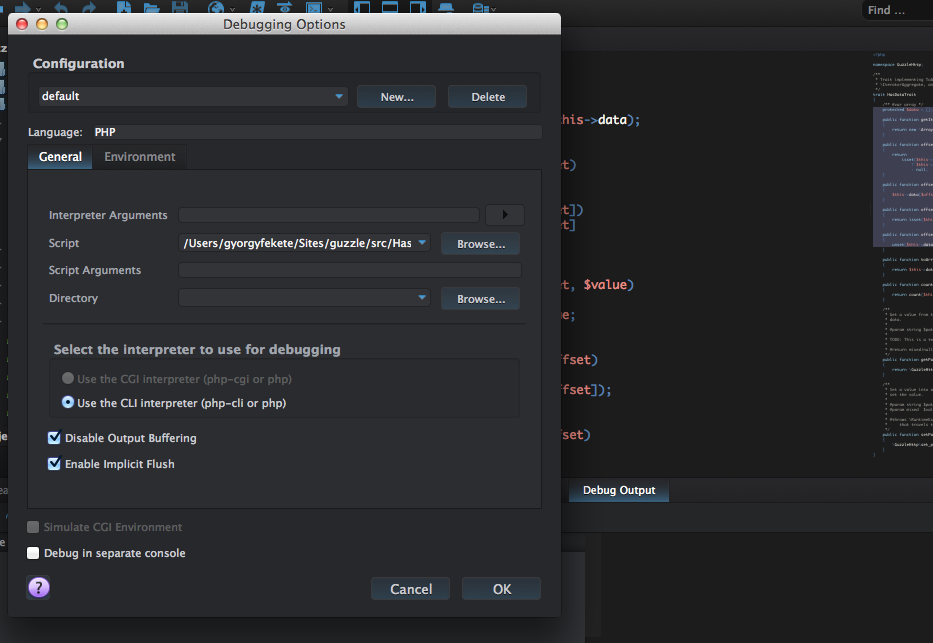This screenshot has height=643, width=933.
Task: Switch to the Environment tab
Action: (x=139, y=157)
